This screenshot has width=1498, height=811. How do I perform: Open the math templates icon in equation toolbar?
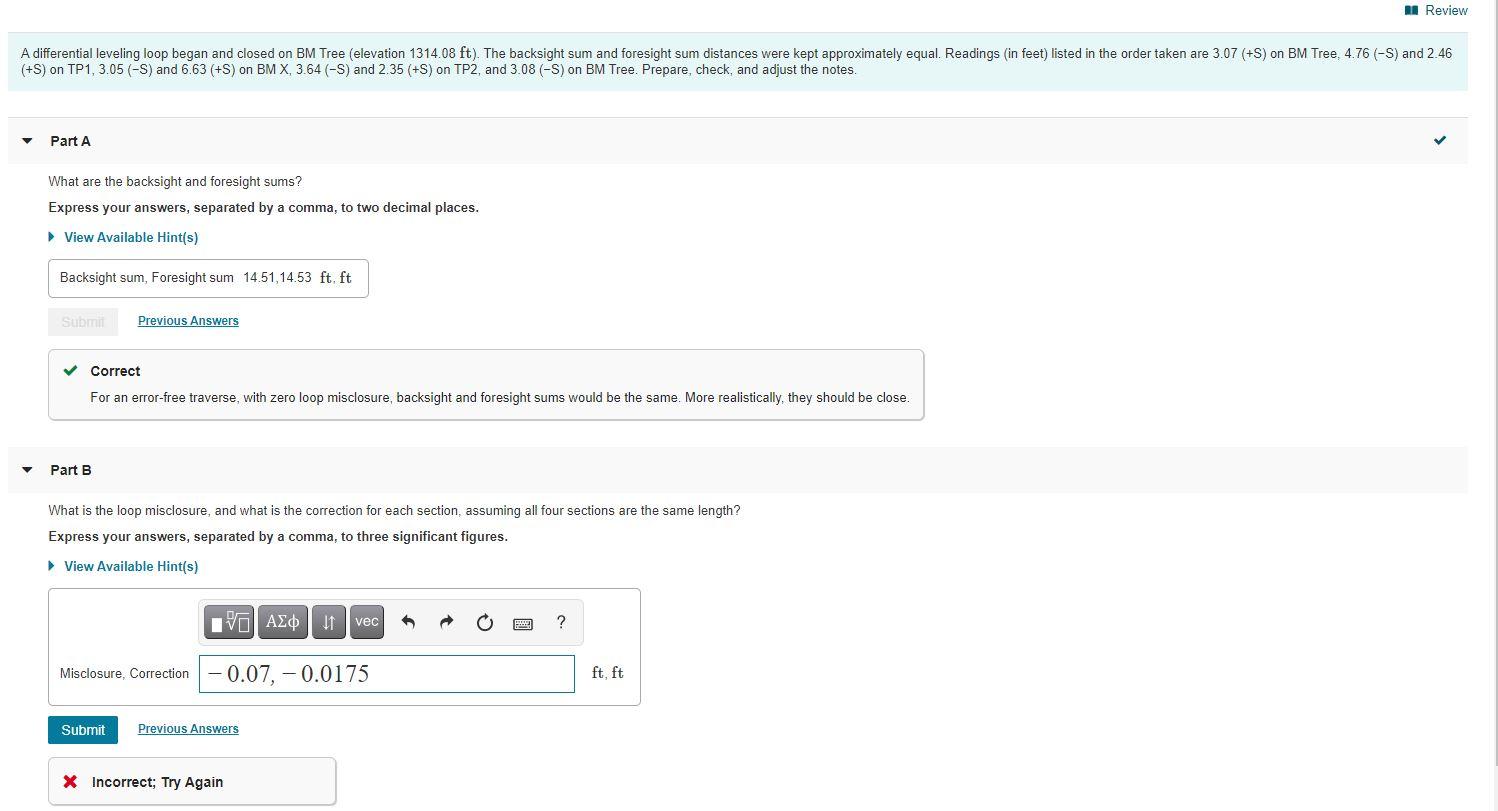[229, 621]
